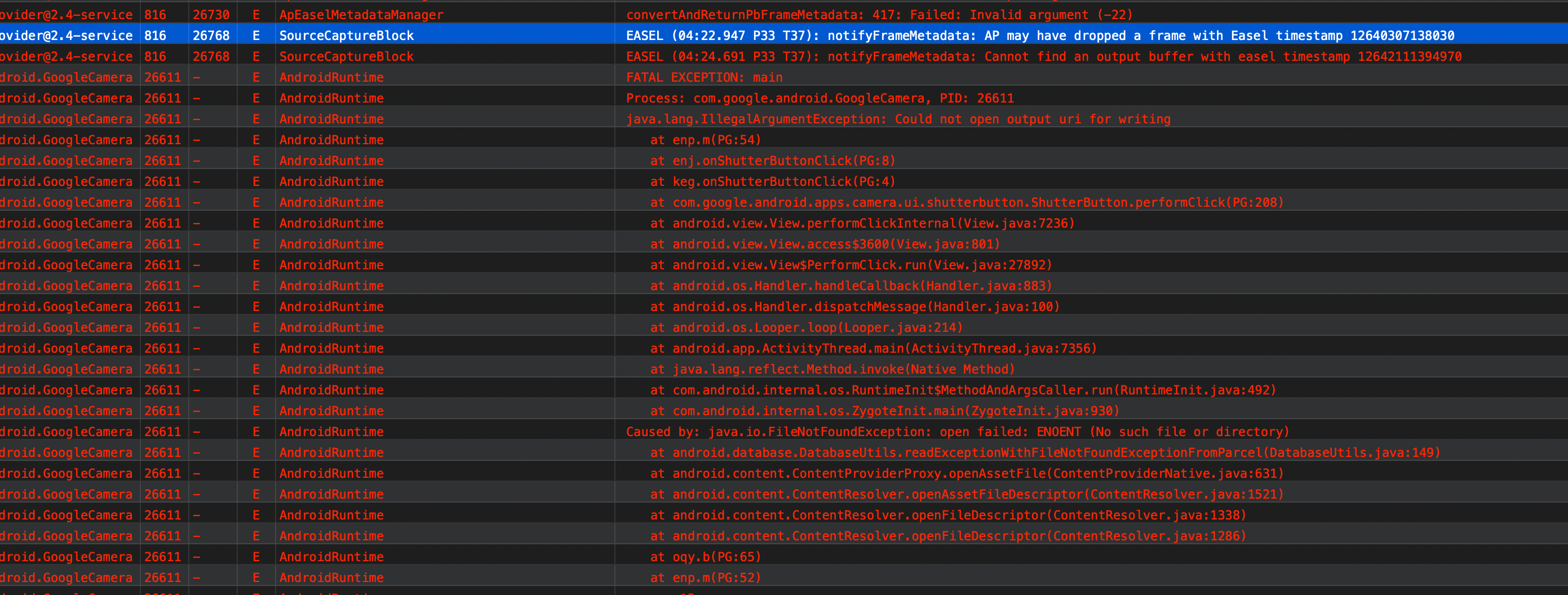Click AndroidRuntime tag beside 'FATAL EXCEPTION: main'
Image resolution: width=1568 pixels, height=595 pixels.
pyautogui.click(x=332, y=77)
